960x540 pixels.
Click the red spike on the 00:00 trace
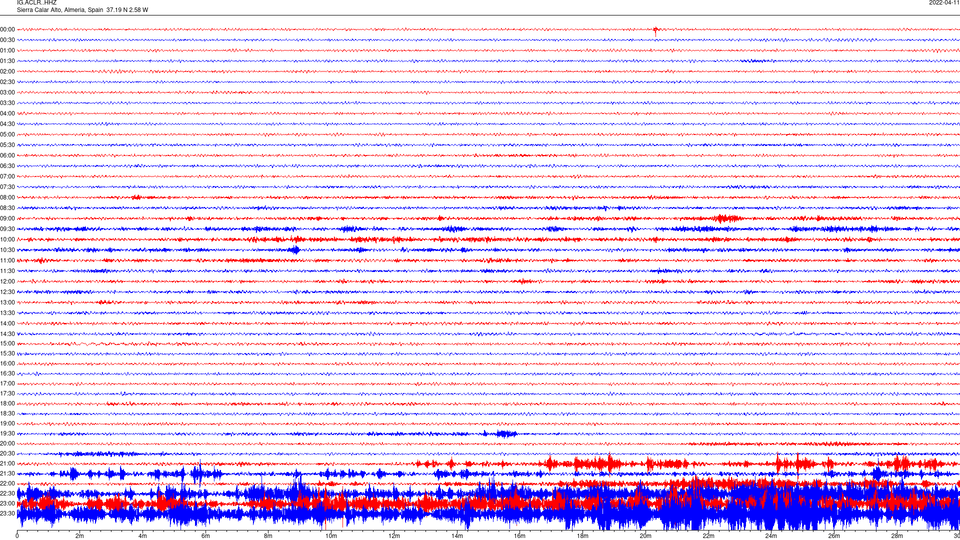coord(656,31)
